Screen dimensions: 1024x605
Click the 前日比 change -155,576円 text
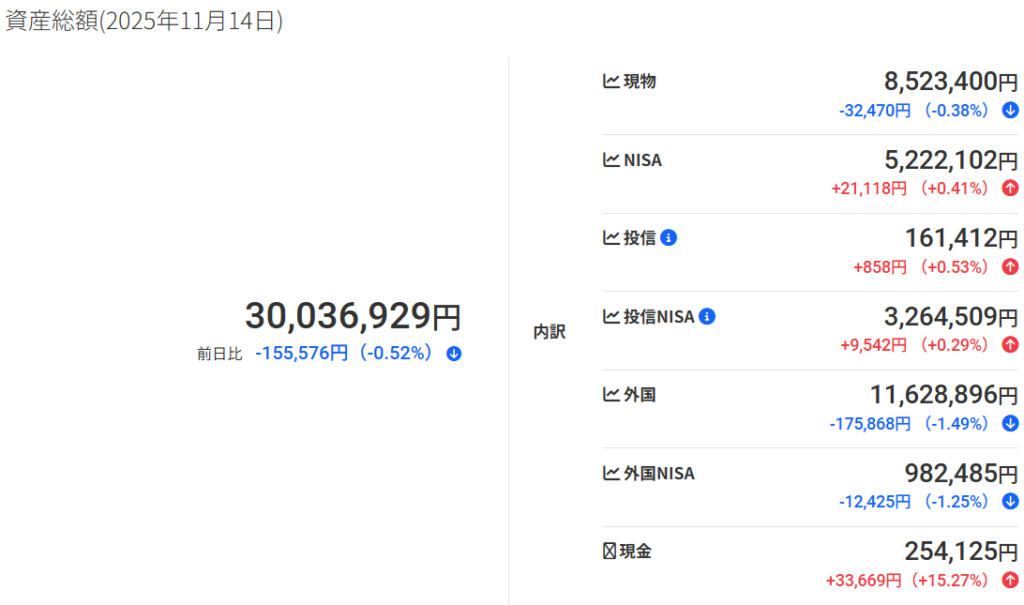[x=302, y=353]
